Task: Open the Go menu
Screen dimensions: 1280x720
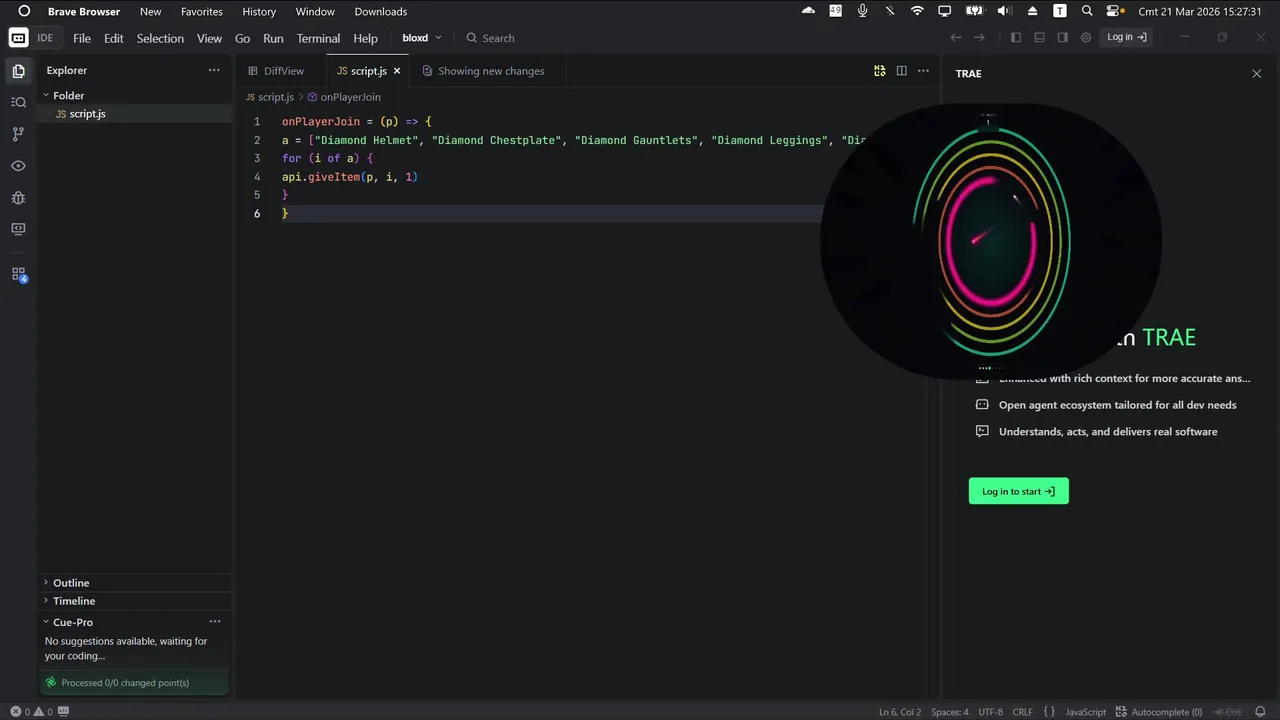Action: pyautogui.click(x=242, y=38)
